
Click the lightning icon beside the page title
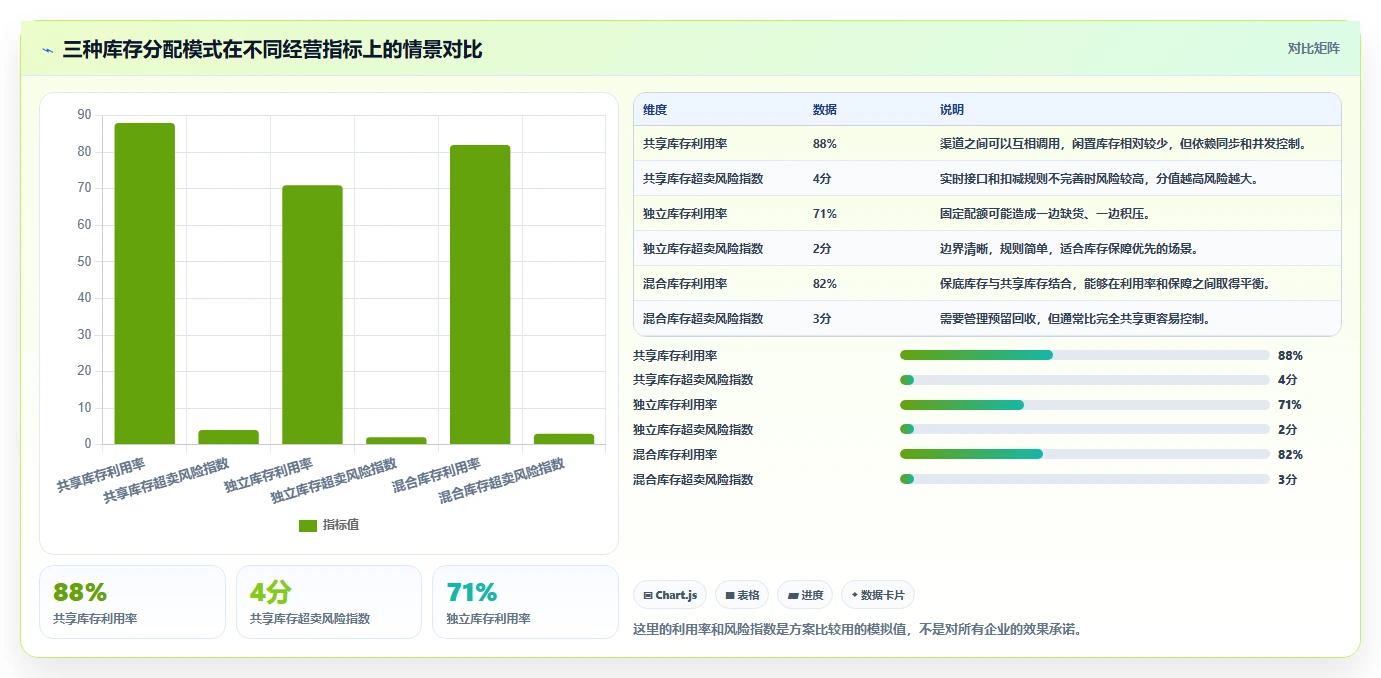pyautogui.click(x=48, y=49)
